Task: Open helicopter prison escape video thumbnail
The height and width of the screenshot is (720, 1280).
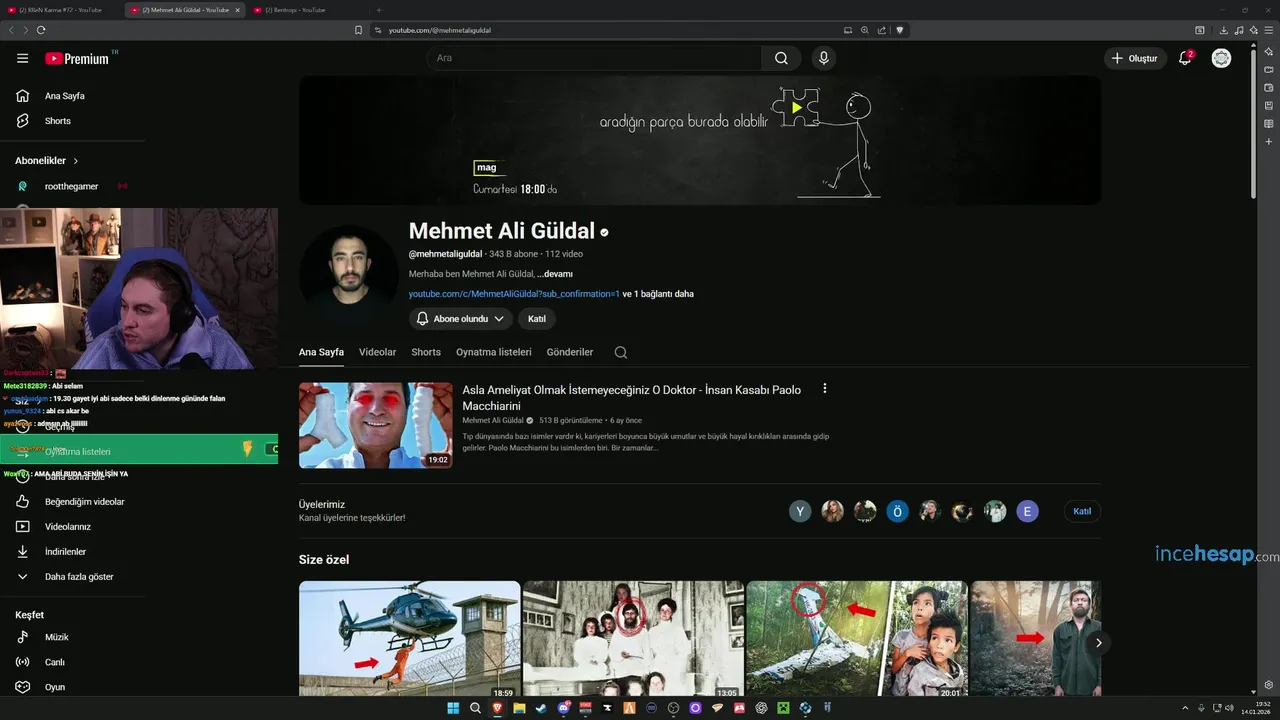Action: click(x=409, y=640)
